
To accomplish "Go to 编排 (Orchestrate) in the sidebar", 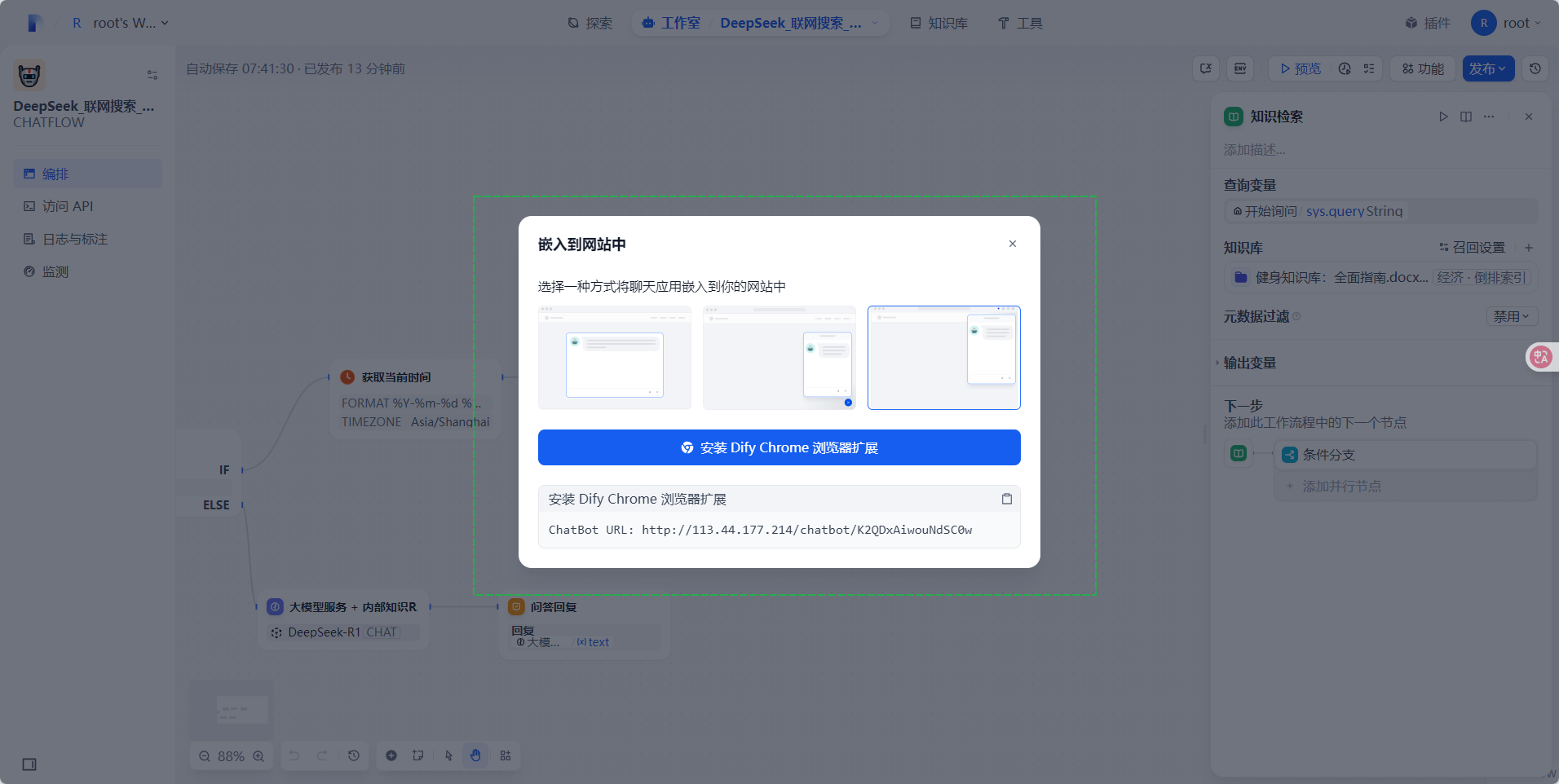I will (87, 174).
